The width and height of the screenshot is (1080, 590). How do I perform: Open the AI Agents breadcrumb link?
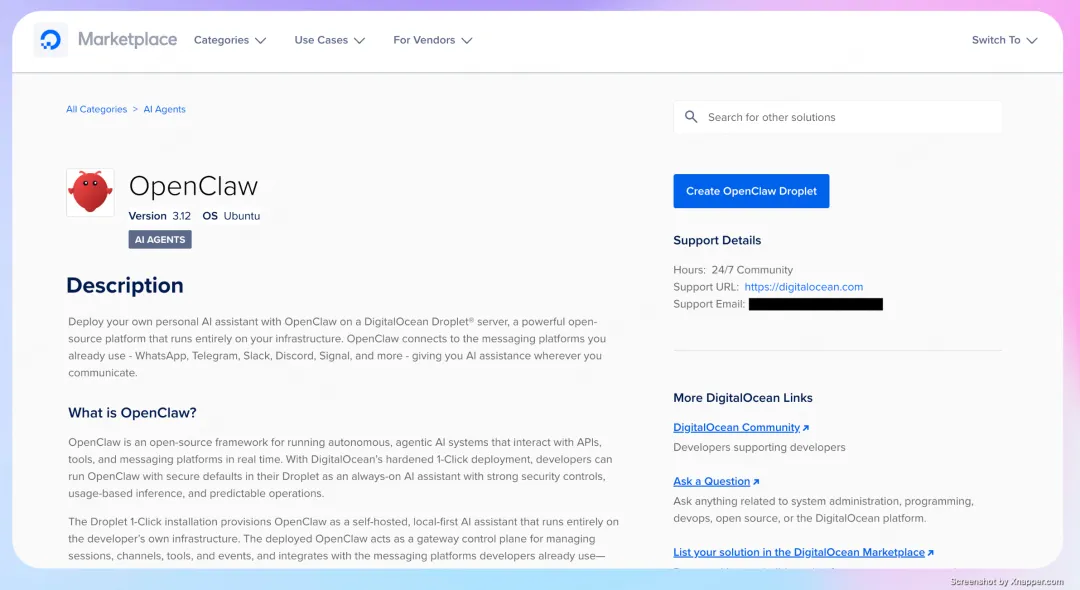coord(164,109)
